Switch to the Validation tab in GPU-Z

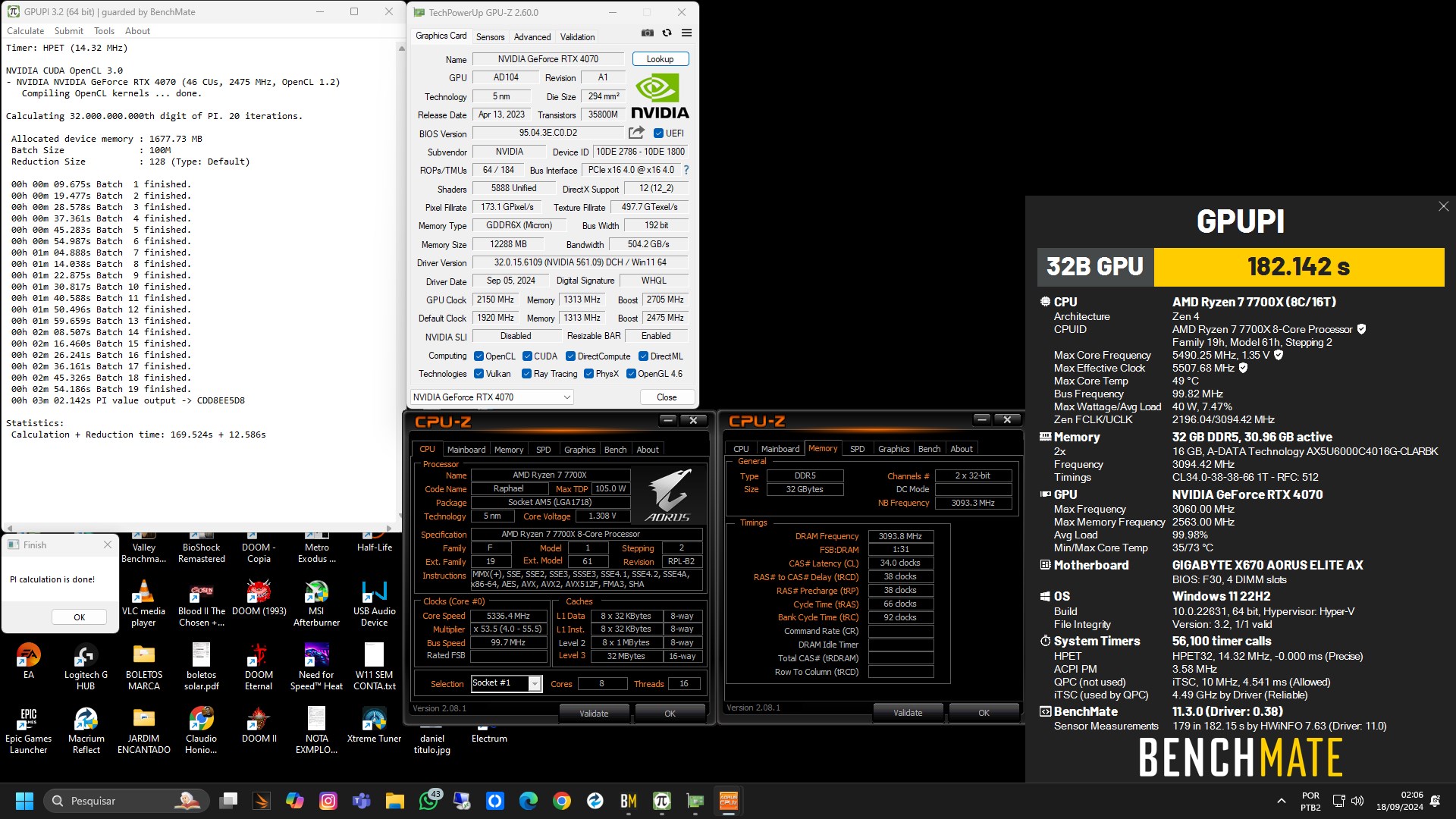coord(577,37)
